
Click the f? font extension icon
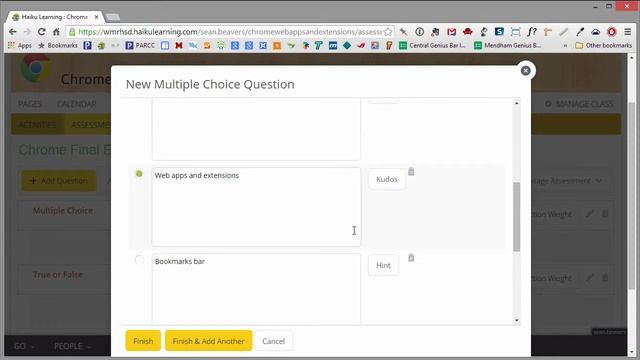point(531,31)
